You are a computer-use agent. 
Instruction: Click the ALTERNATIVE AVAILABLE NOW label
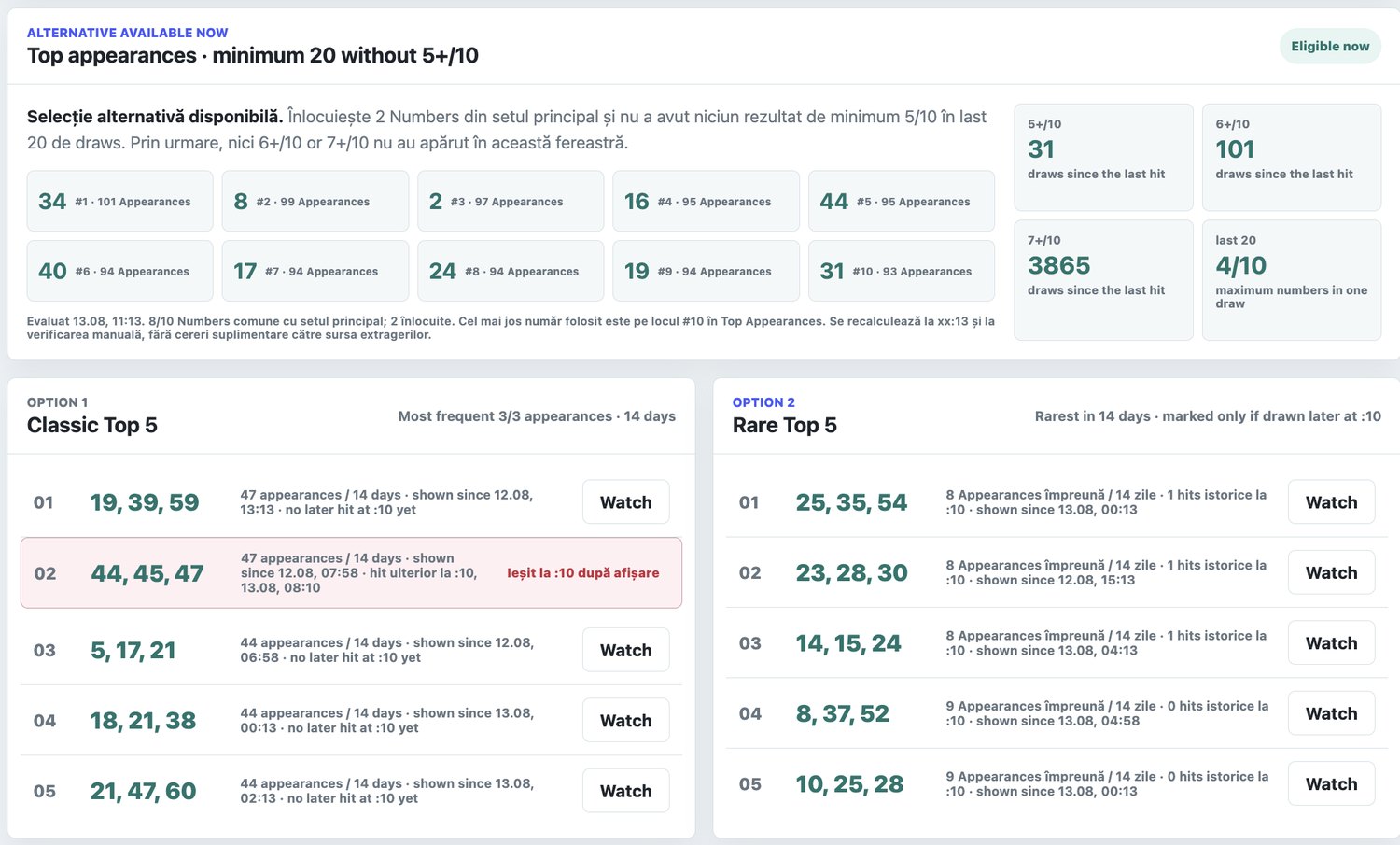[128, 33]
